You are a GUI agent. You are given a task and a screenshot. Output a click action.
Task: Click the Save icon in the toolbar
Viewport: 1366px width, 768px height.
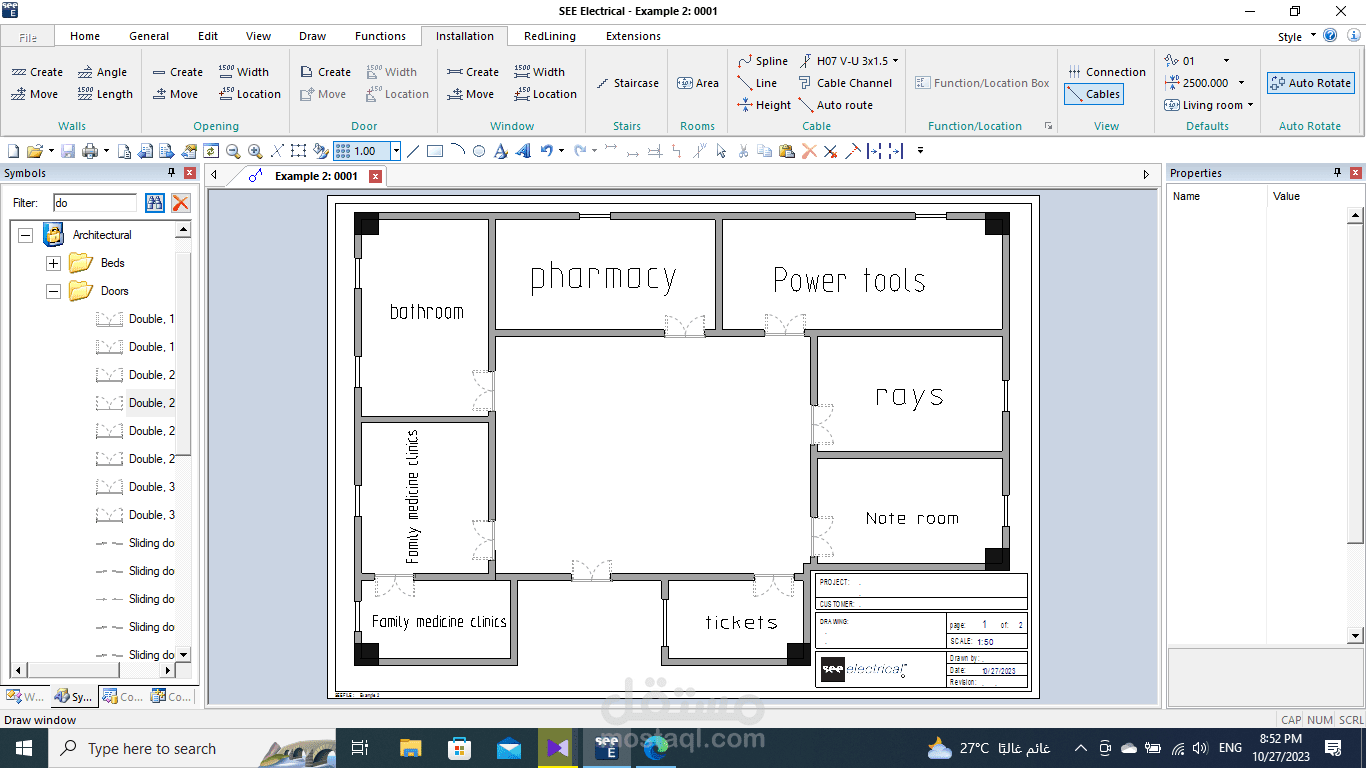(x=68, y=151)
